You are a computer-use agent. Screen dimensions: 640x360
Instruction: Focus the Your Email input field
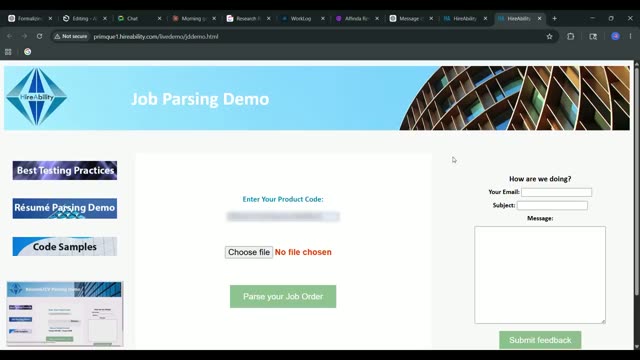pos(556,192)
